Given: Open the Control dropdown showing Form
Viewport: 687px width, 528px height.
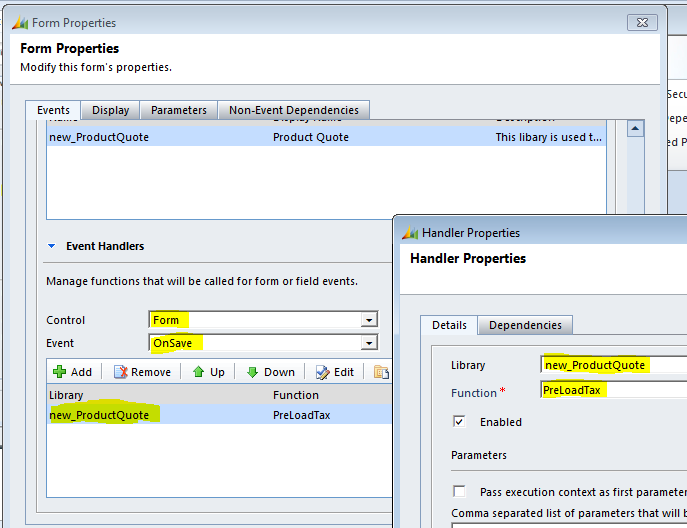Looking at the screenshot, I should pyautogui.click(x=369, y=320).
